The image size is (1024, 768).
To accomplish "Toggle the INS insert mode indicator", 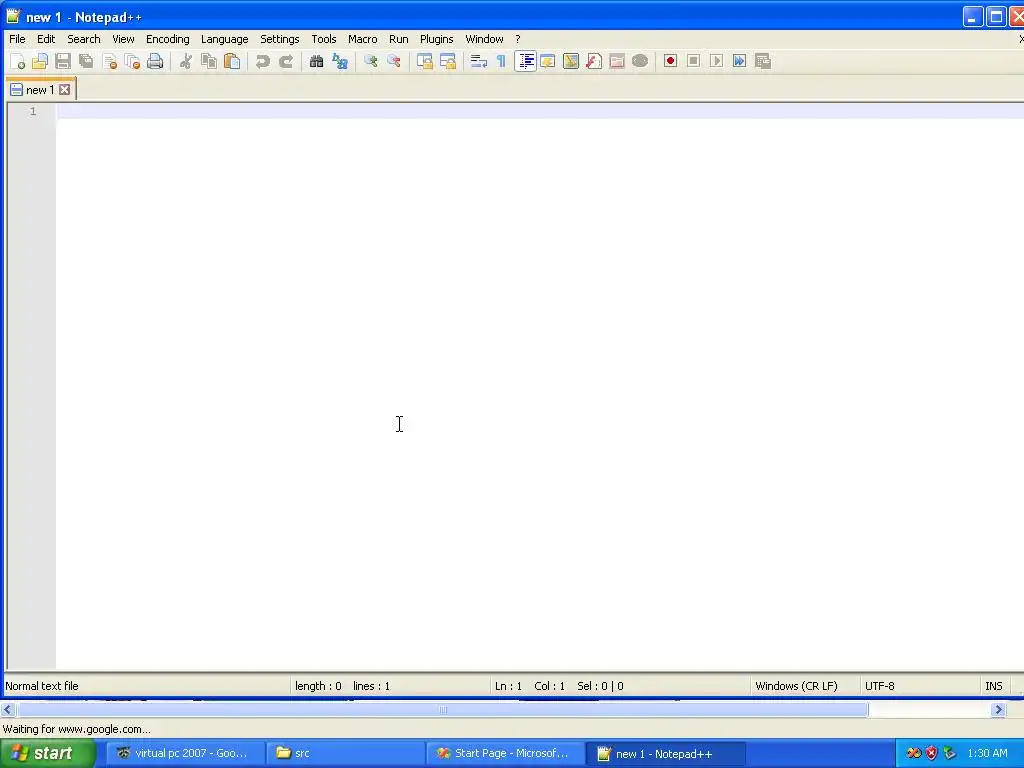I will pos(993,686).
